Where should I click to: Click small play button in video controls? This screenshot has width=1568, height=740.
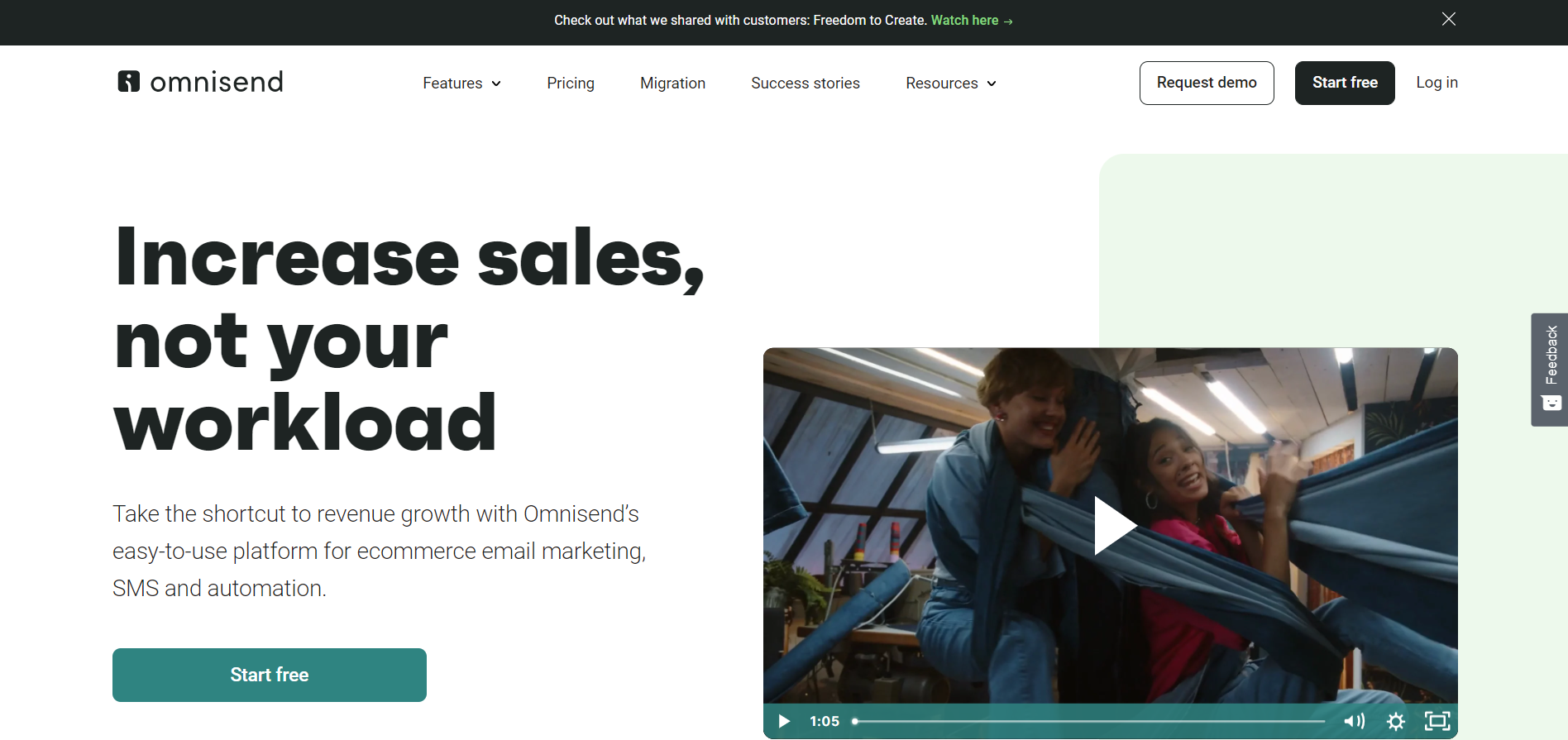[x=784, y=721]
